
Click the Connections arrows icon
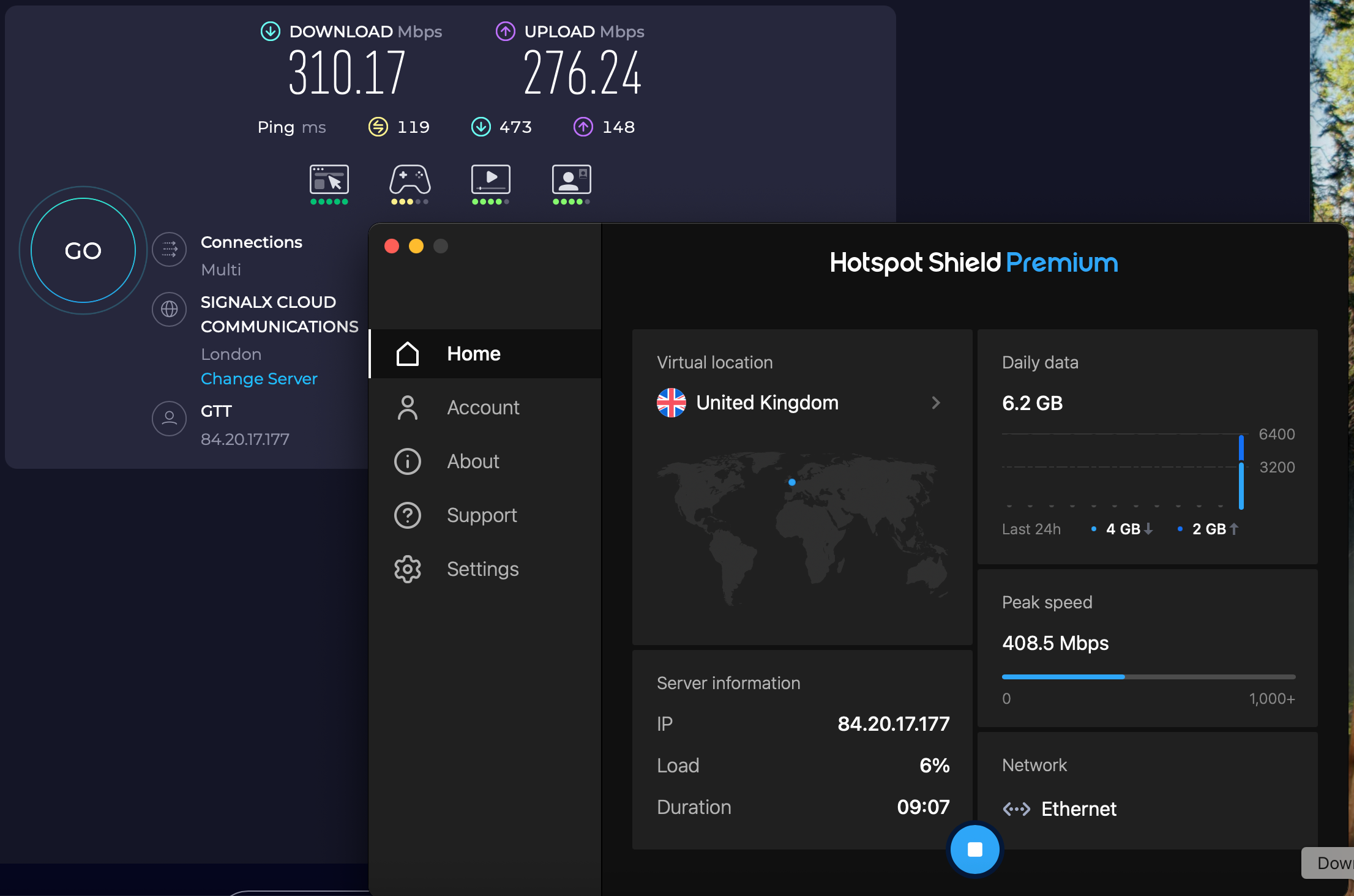click(169, 249)
